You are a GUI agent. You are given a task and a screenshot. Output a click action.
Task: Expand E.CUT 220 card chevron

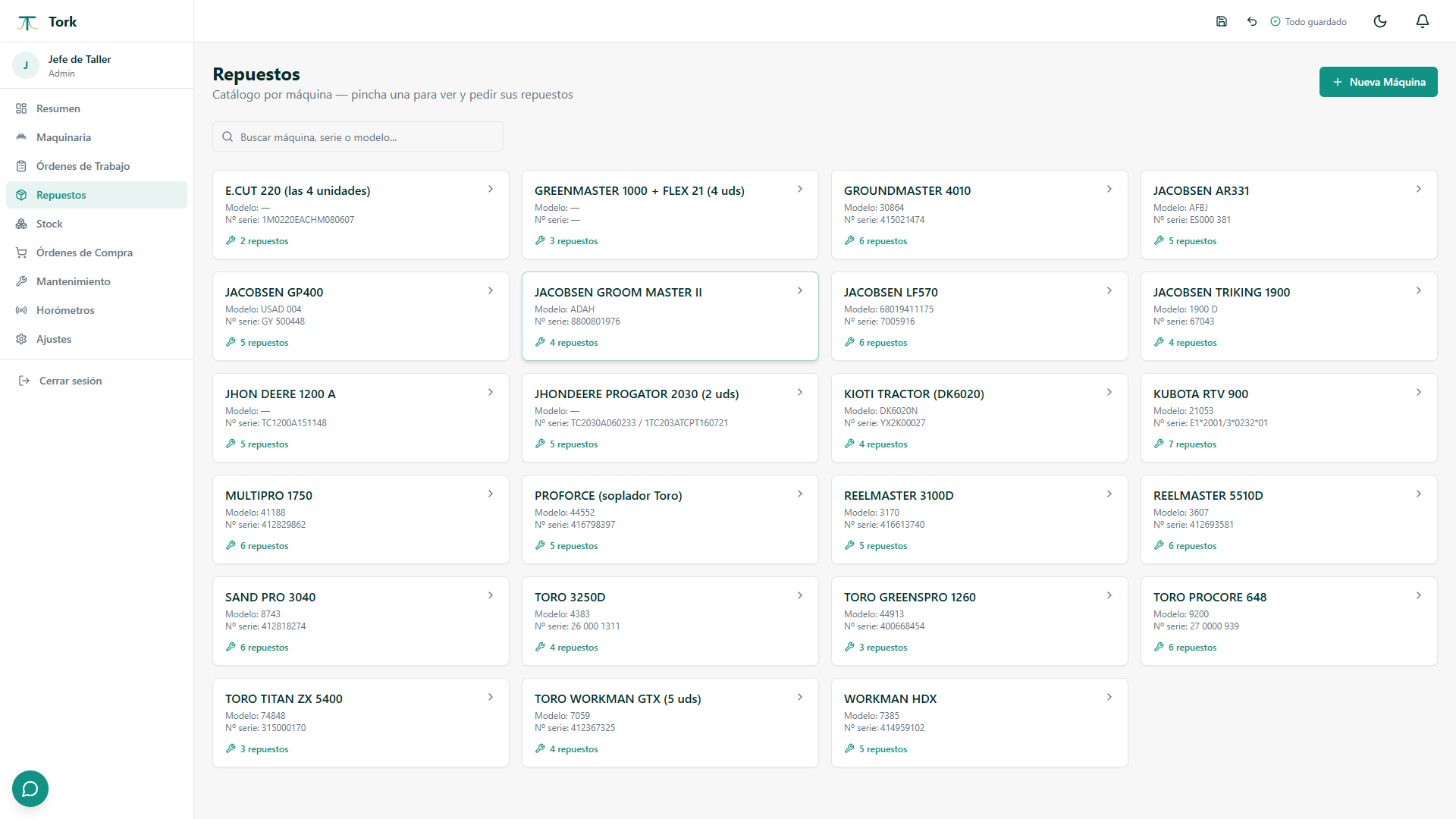click(x=491, y=189)
